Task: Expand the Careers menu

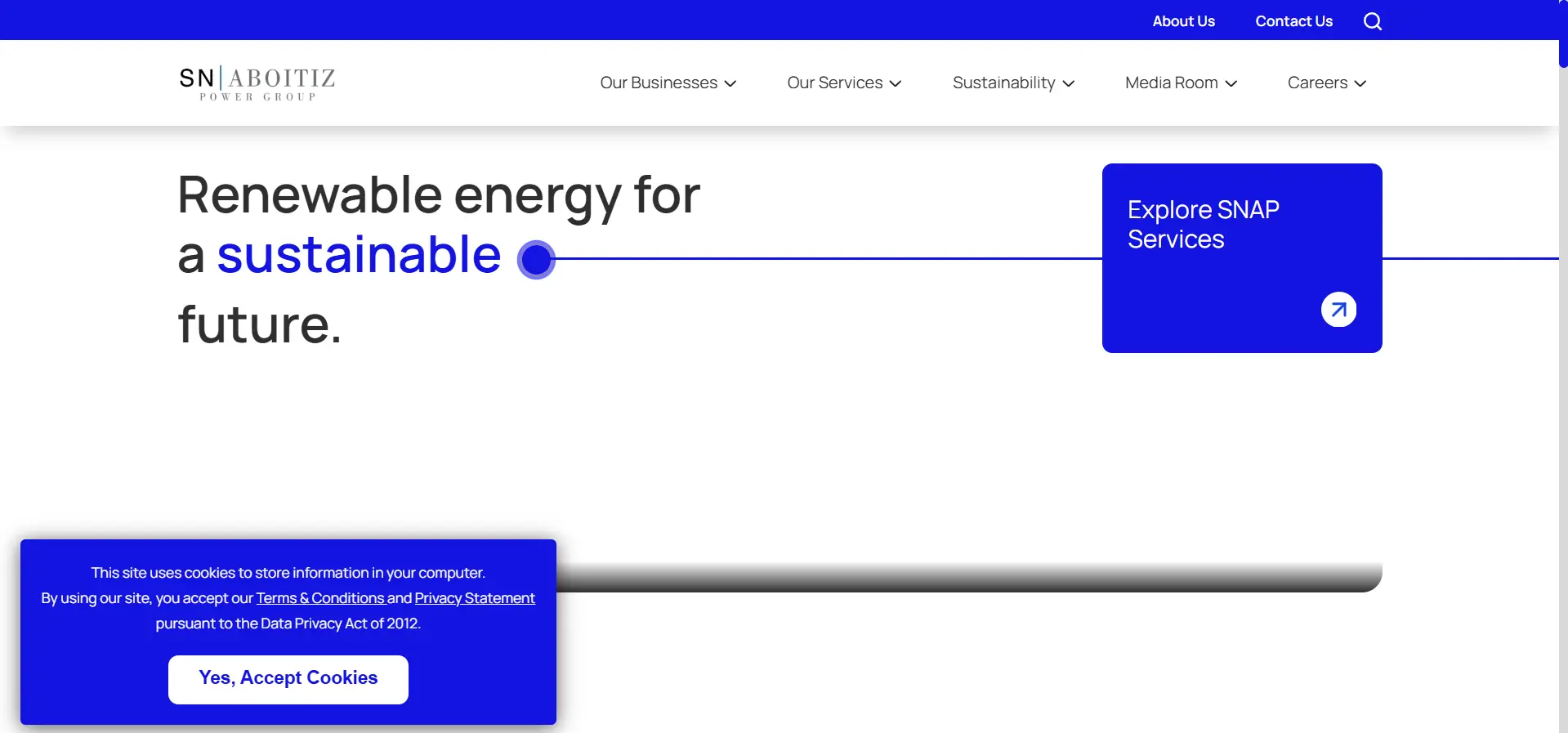Action: tap(1327, 83)
